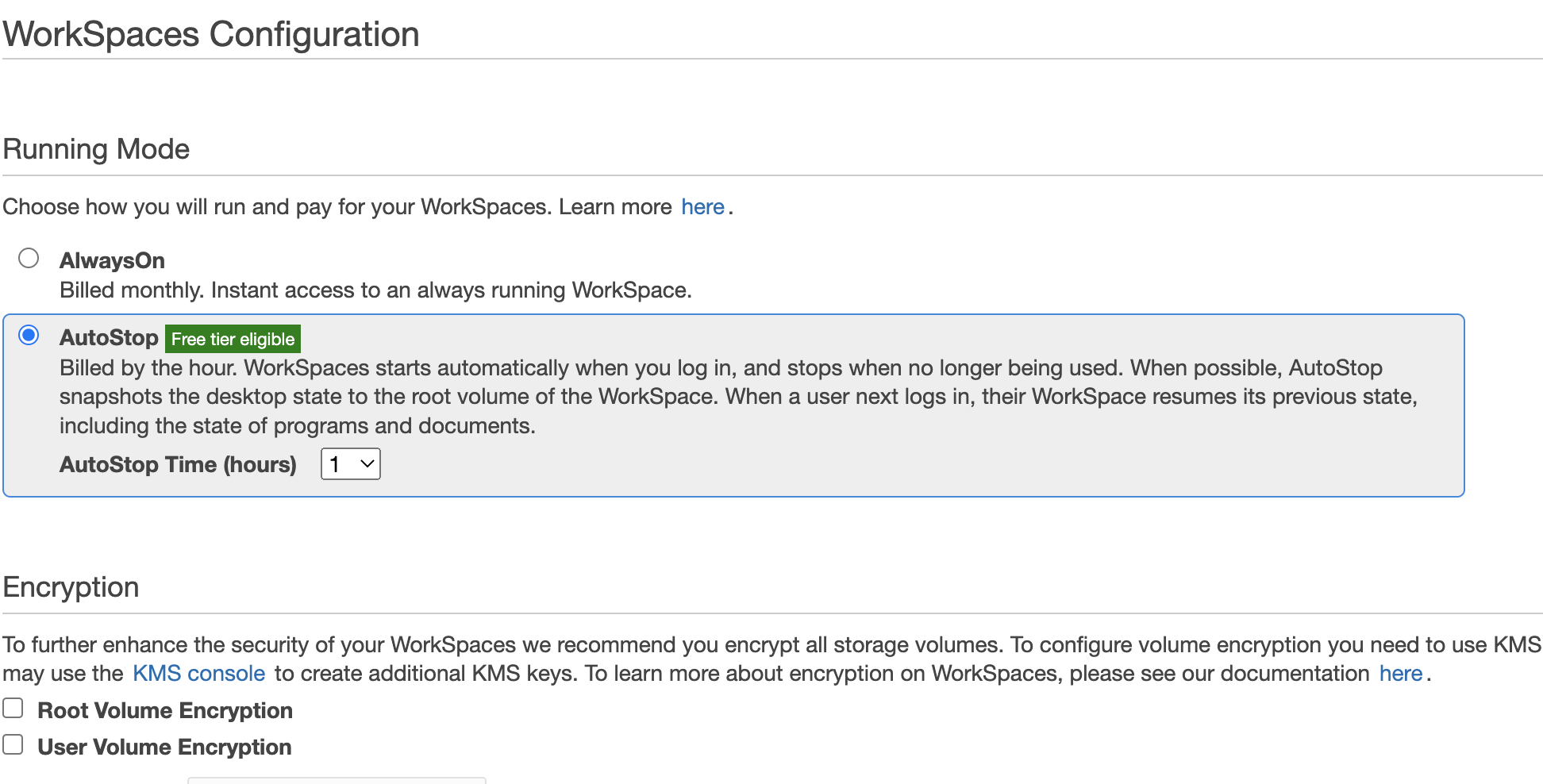Click the Encryption section heading
Image resolution: width=1543 pixels, height=784 pixels.
(x=71, y=587)
